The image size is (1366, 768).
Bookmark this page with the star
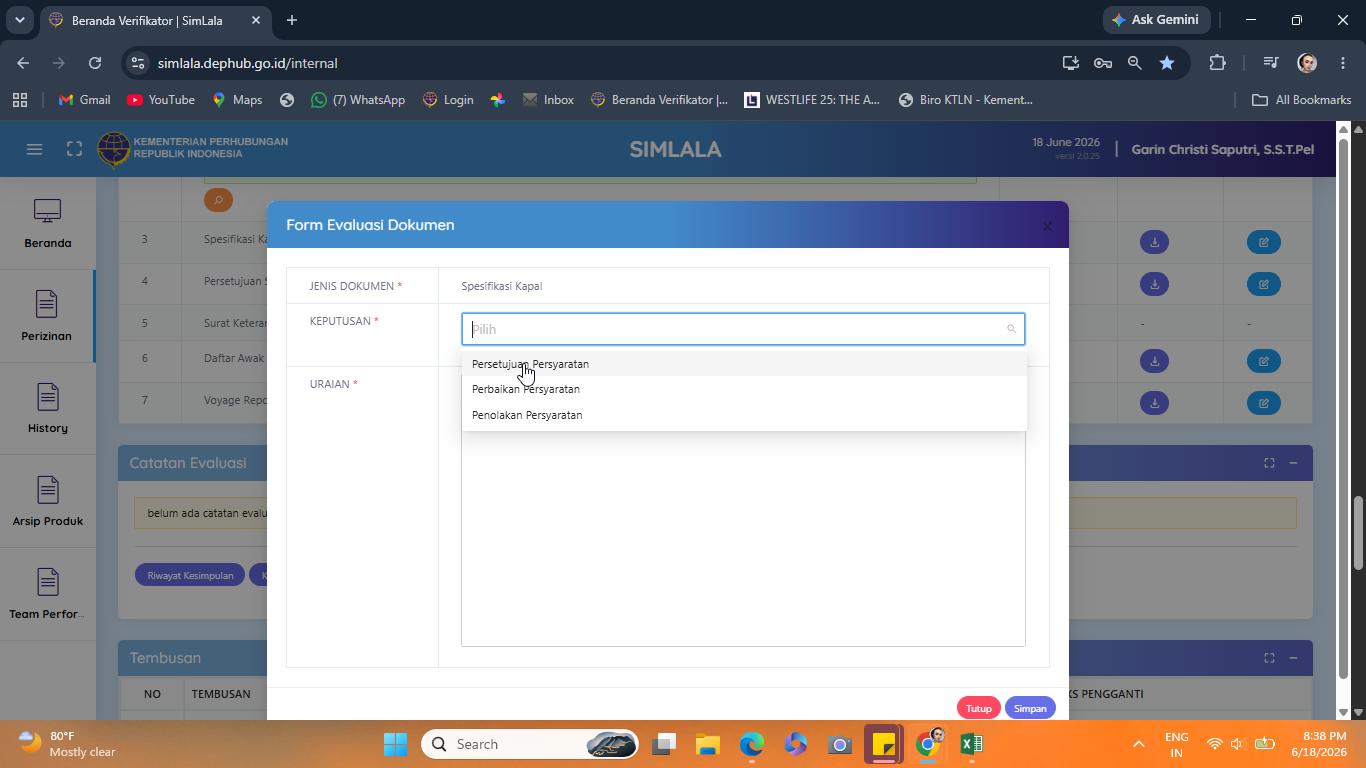pyautogui.click(x=1167, y=63)
